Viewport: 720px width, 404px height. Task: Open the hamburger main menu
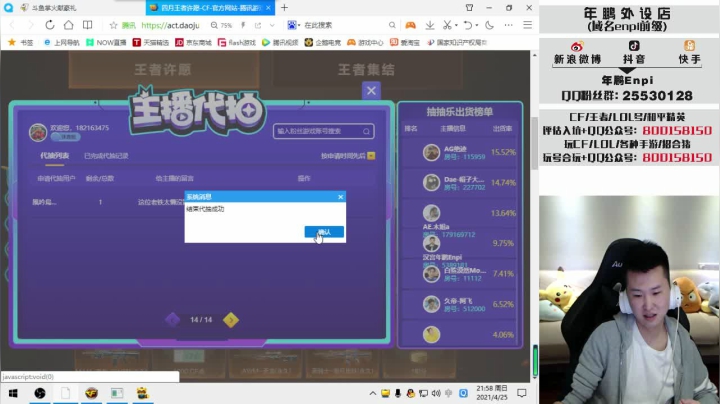pyautogui.click(x=528, y=25)
